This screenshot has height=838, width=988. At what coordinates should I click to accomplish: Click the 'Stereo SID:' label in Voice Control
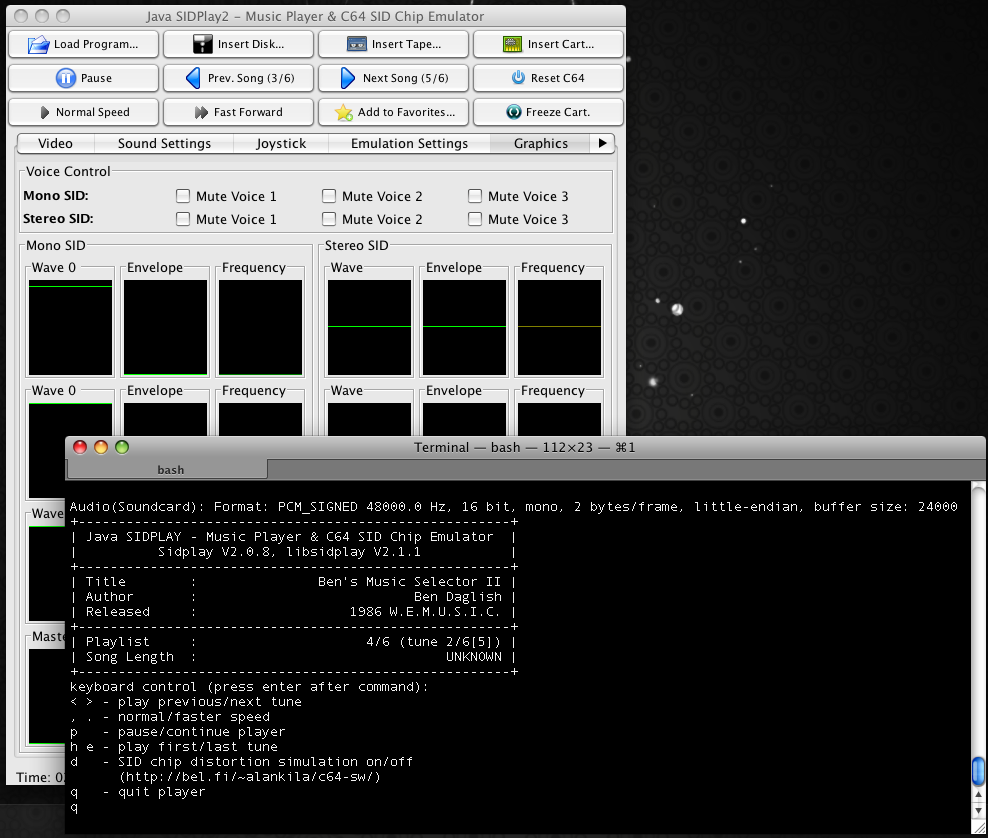(58, 219)
